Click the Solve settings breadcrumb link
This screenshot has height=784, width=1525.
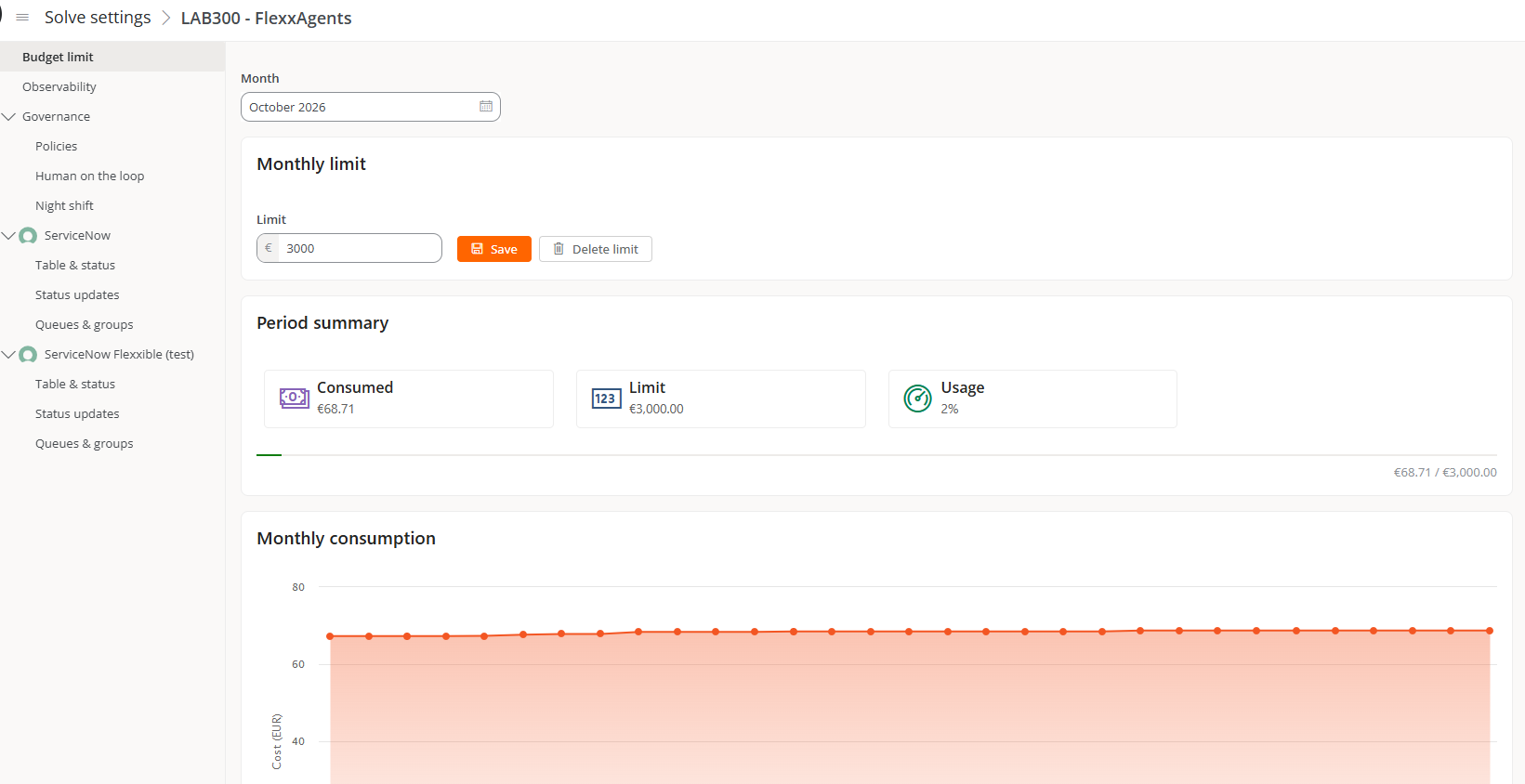[98, 18]
